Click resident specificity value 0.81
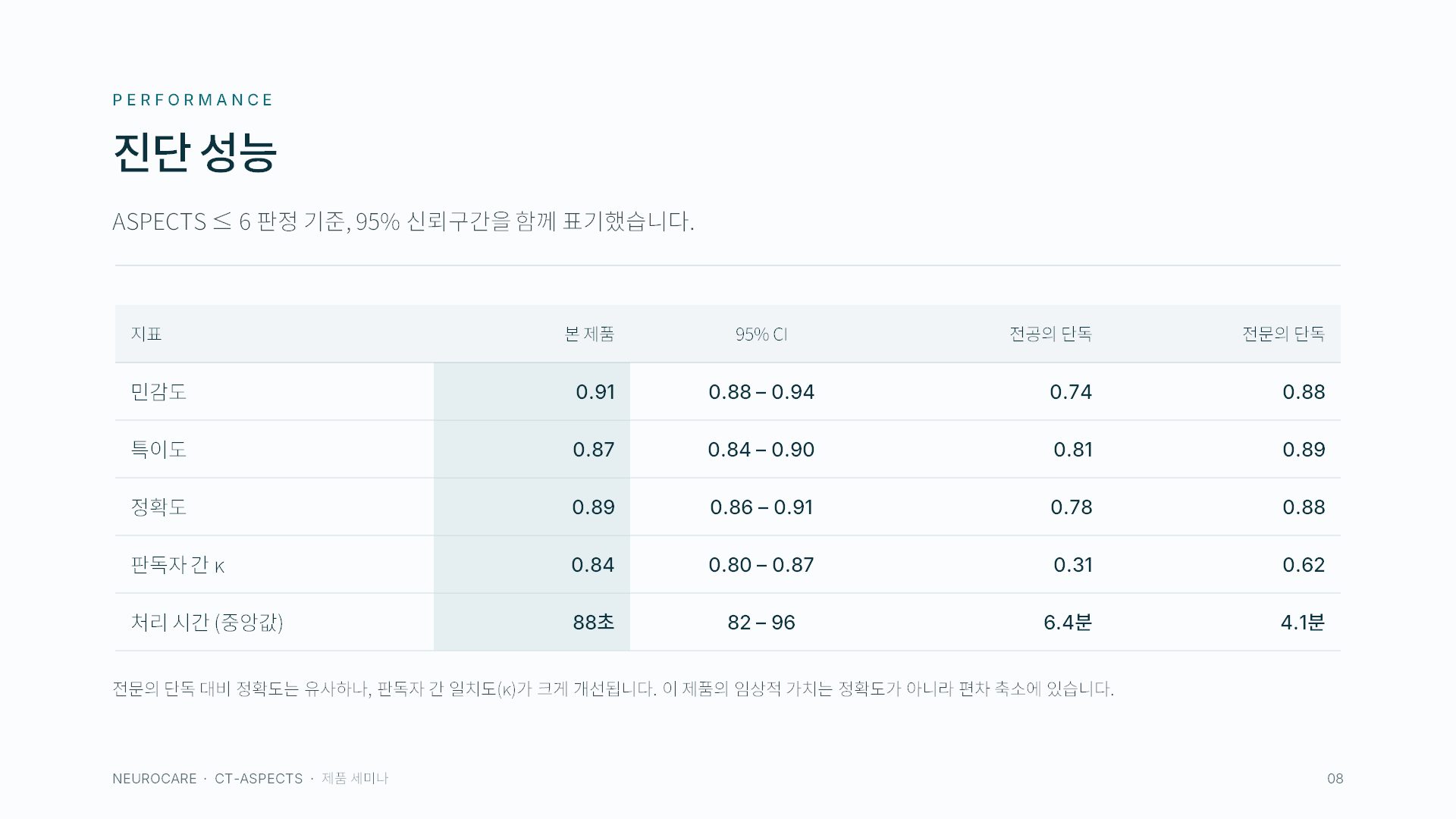This screenshot has width=1456, height=819. pyautogui.click(x=1073, y=450)
